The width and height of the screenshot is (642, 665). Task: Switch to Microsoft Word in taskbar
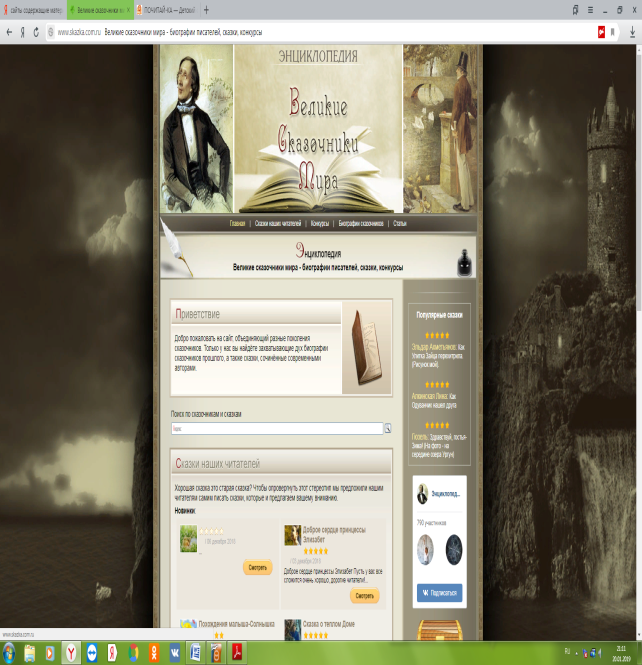[x=195, y=653]
